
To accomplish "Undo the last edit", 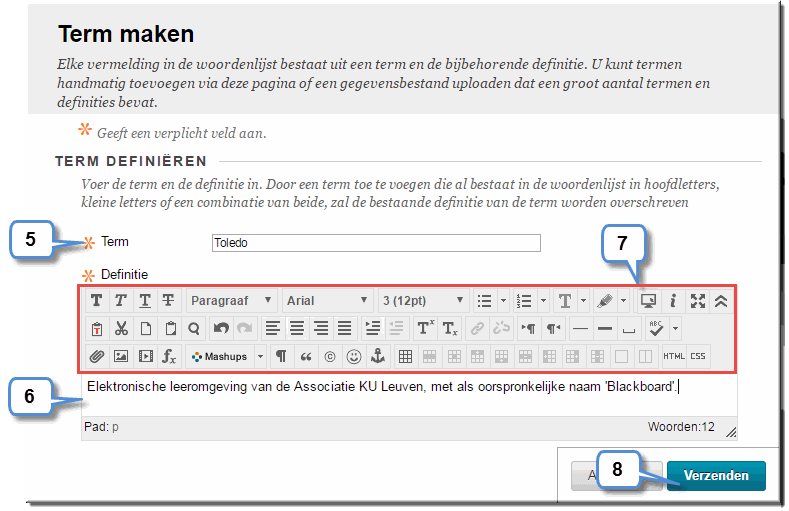I will (221, 329).
